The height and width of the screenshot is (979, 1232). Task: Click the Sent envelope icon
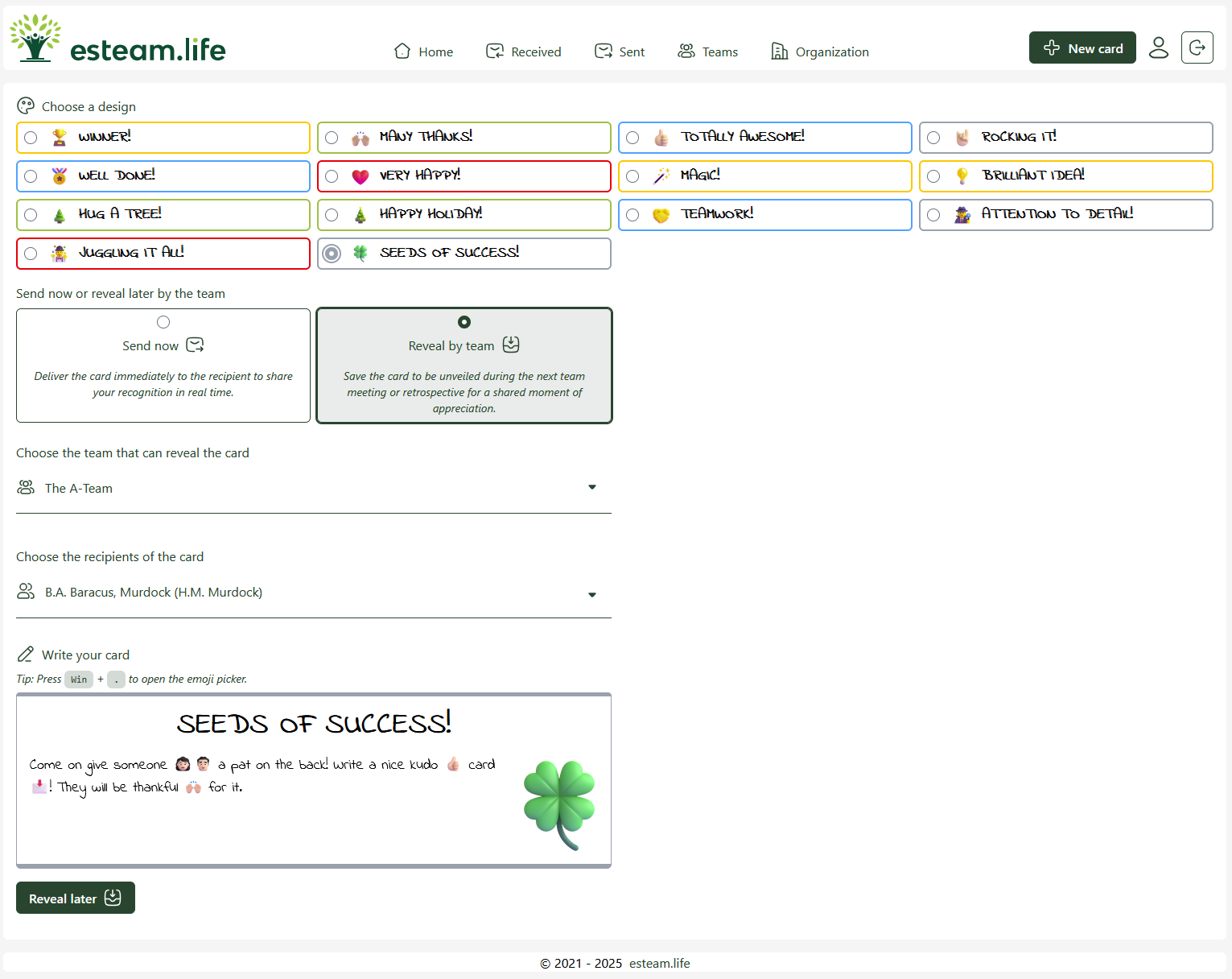603,50
